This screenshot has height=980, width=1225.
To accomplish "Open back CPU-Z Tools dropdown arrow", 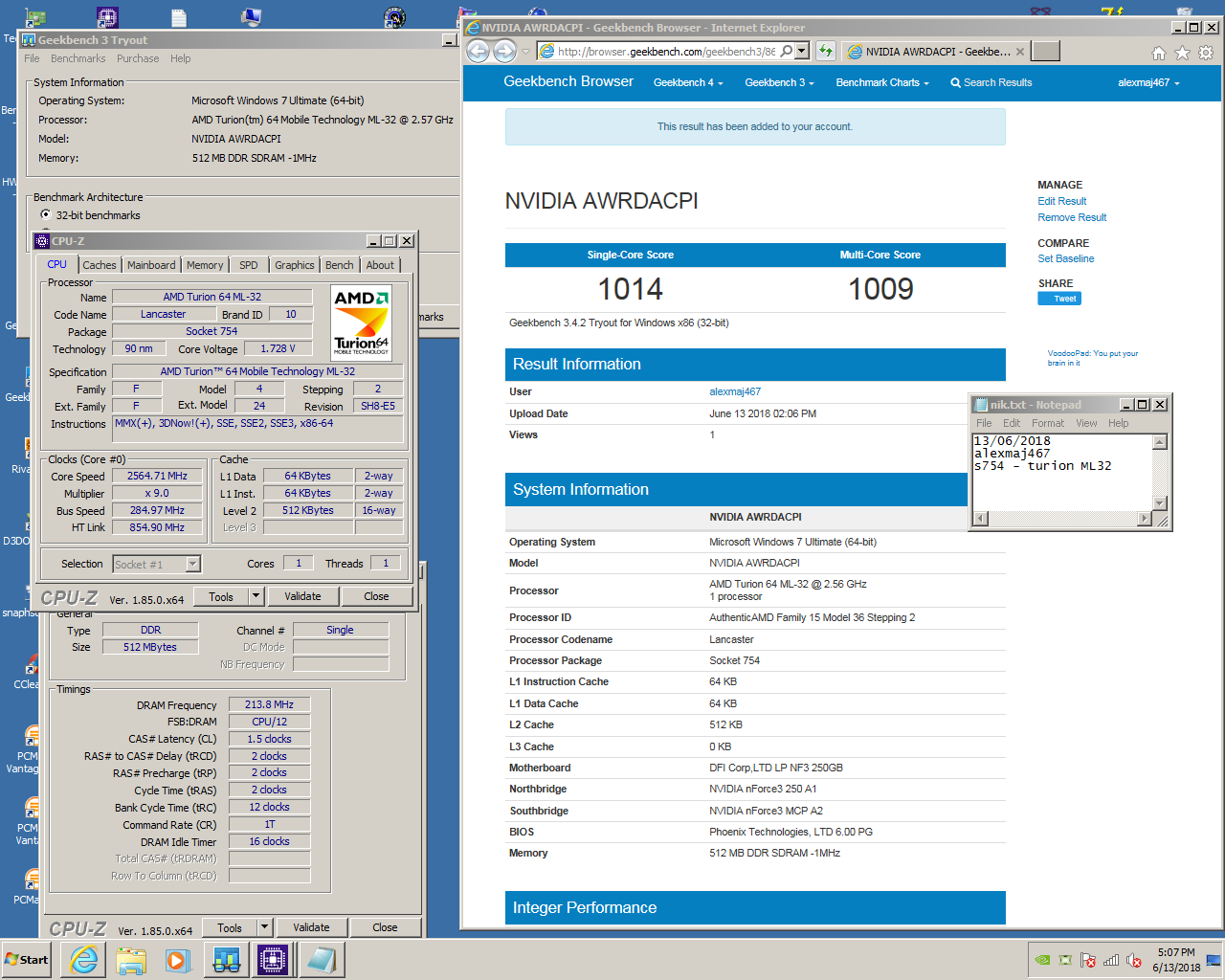I will pyautogui.click(x=264, y=927).
